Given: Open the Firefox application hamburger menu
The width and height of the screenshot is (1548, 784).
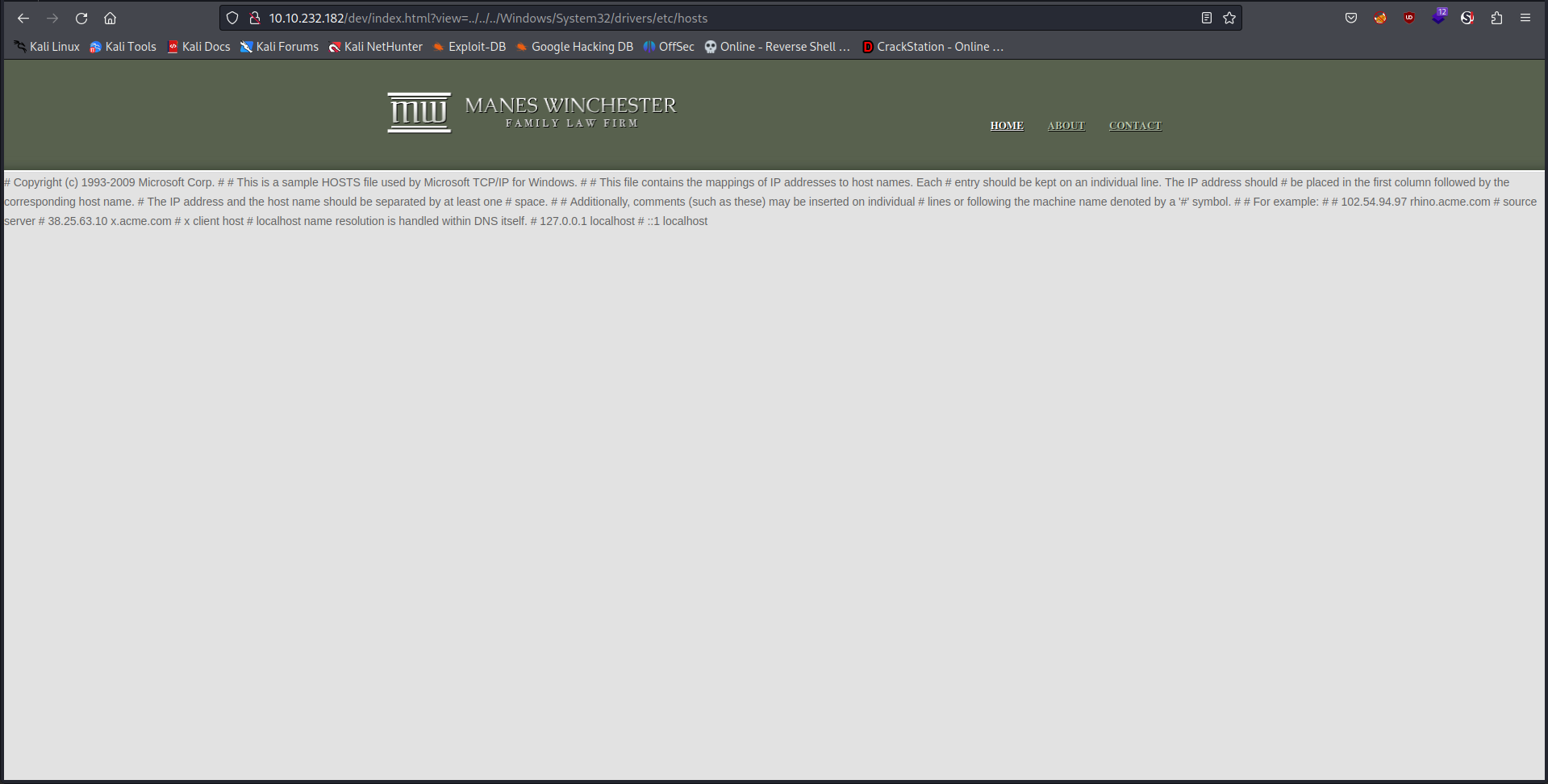Looking at the screenshot, I should 1525,18.
